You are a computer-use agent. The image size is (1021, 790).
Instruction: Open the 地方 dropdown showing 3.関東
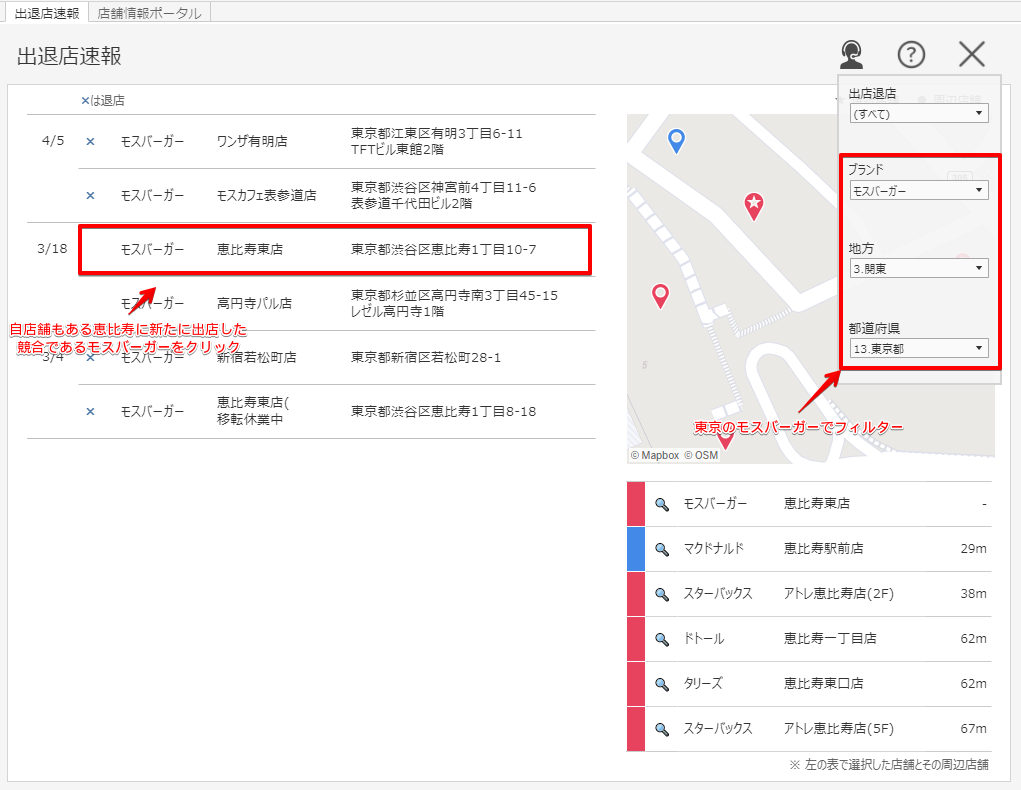[x=919, y=268]
